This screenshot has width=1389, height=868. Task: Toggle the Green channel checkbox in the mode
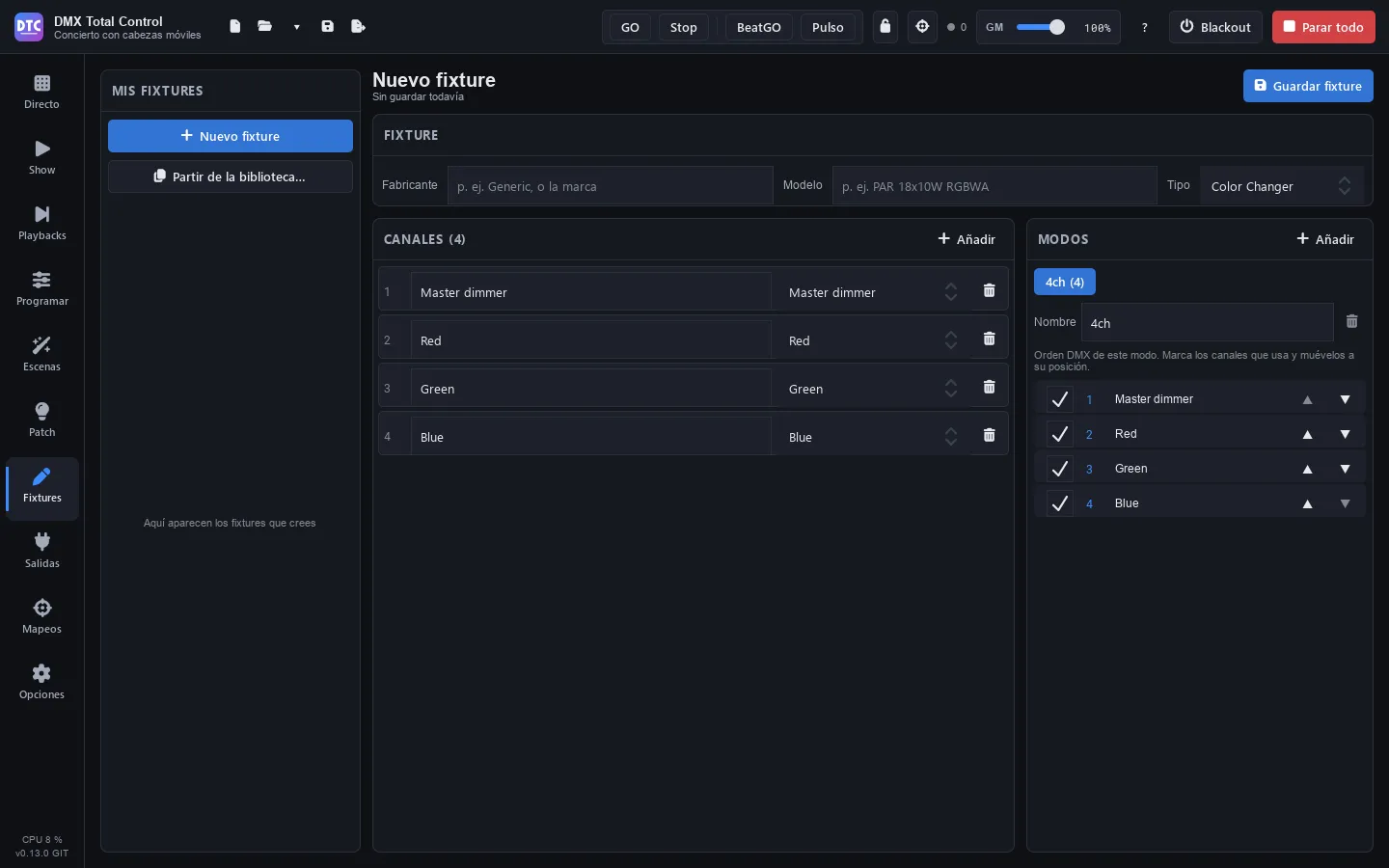pyautogui.click(x=1059, y=469)
